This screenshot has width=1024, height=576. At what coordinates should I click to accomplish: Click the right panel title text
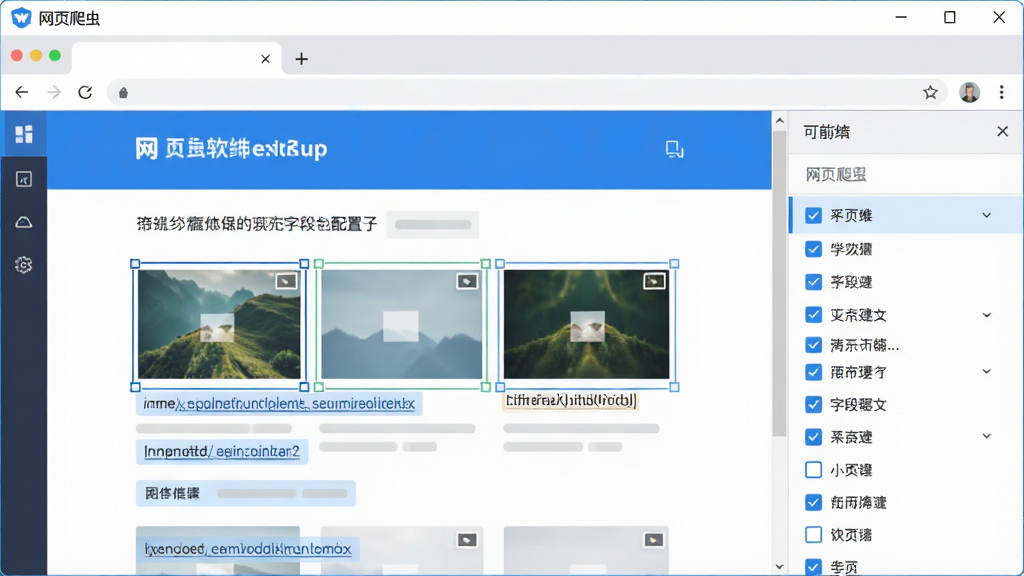tap(826, 132)
